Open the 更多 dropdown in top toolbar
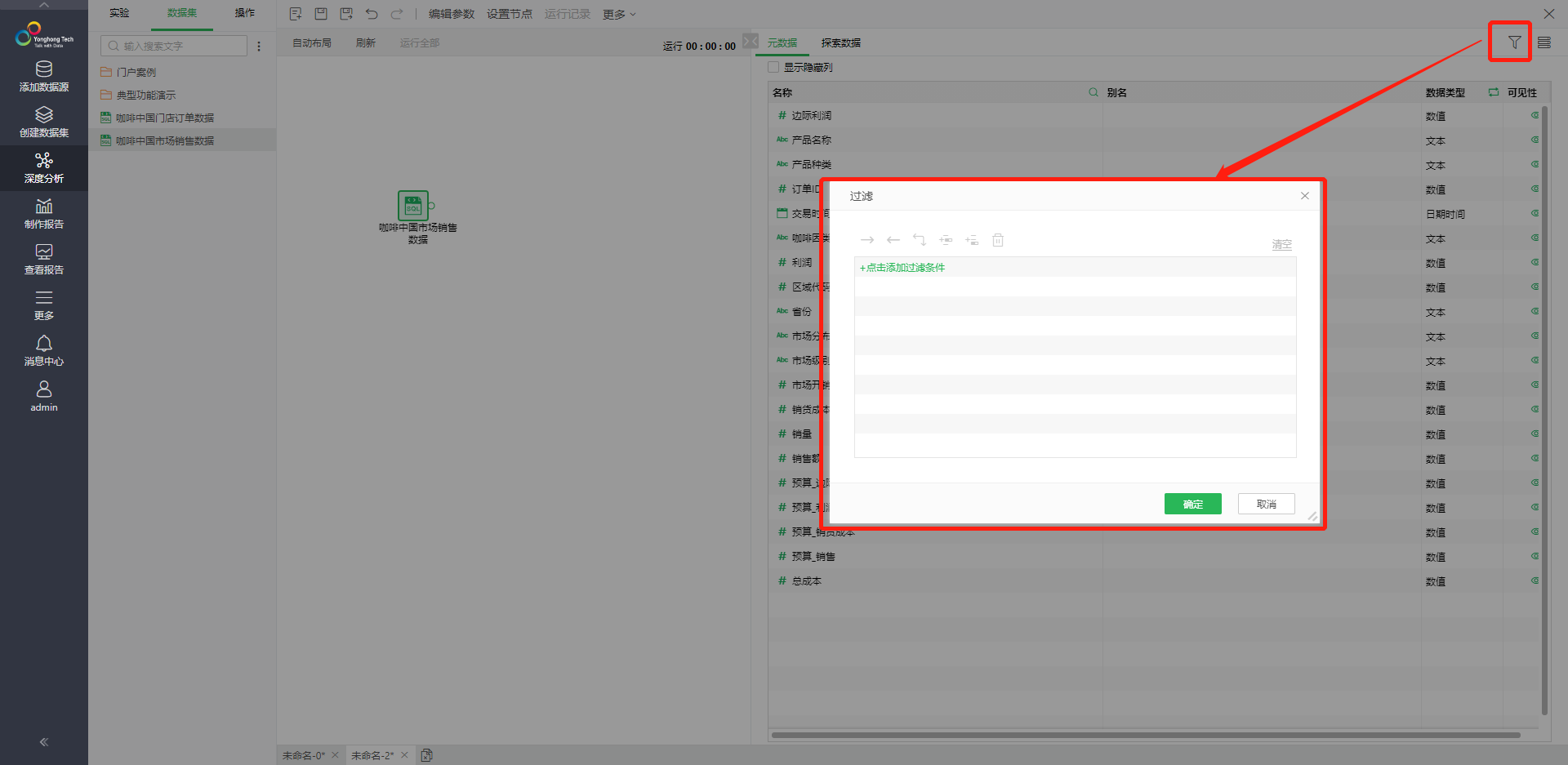The height and width of the screenshot is (765, 1568). (619, 15)
